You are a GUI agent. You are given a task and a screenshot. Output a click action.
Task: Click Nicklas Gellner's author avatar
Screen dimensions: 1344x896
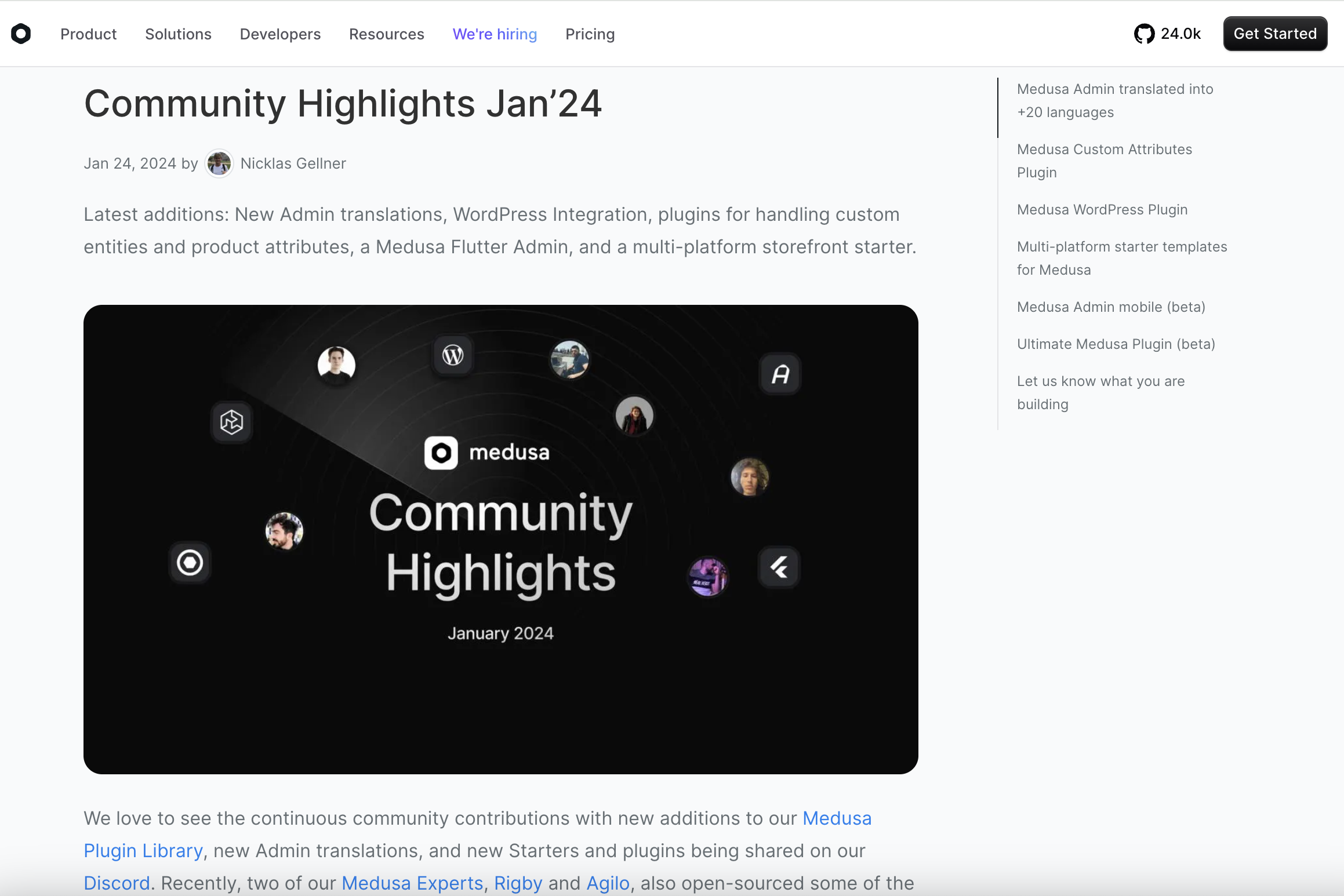pos(219,163)
